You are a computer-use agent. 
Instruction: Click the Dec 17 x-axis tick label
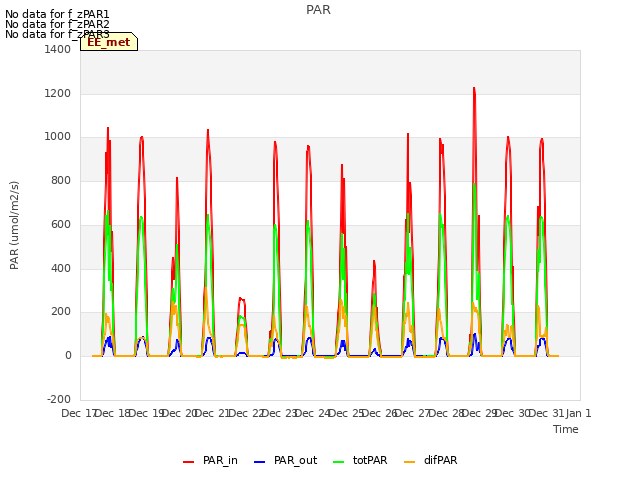click(x=78, y=413)
